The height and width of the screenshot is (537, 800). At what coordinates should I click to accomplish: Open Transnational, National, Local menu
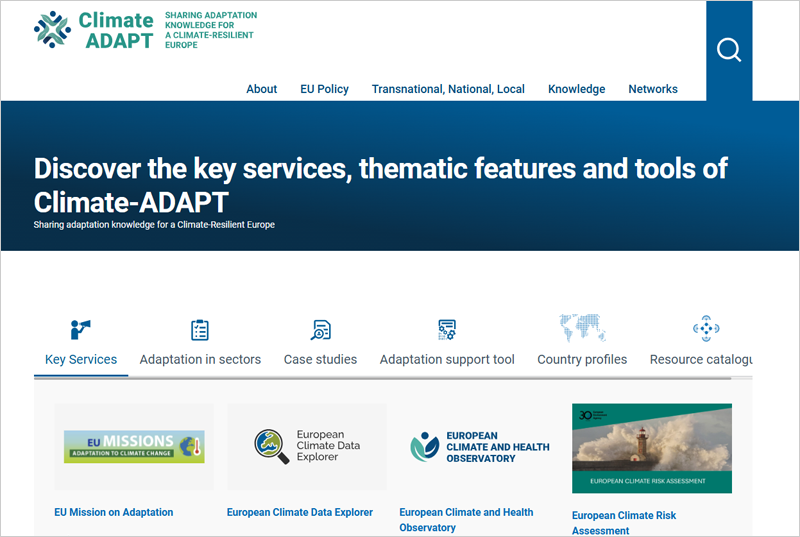point(448,89)
